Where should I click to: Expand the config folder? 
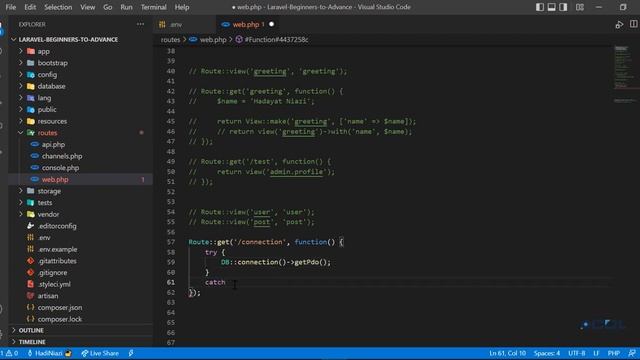pyautogui.click(x=47, y=75)
